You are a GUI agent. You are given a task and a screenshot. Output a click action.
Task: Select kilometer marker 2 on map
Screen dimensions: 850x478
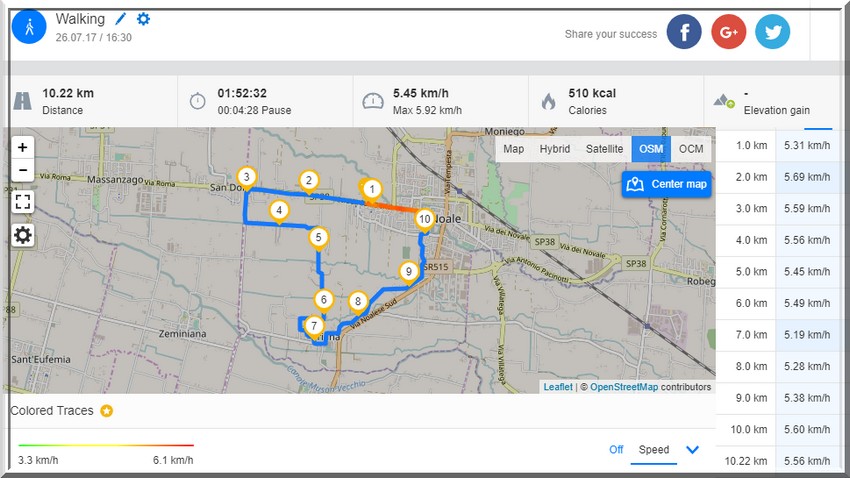click(309, 182)
